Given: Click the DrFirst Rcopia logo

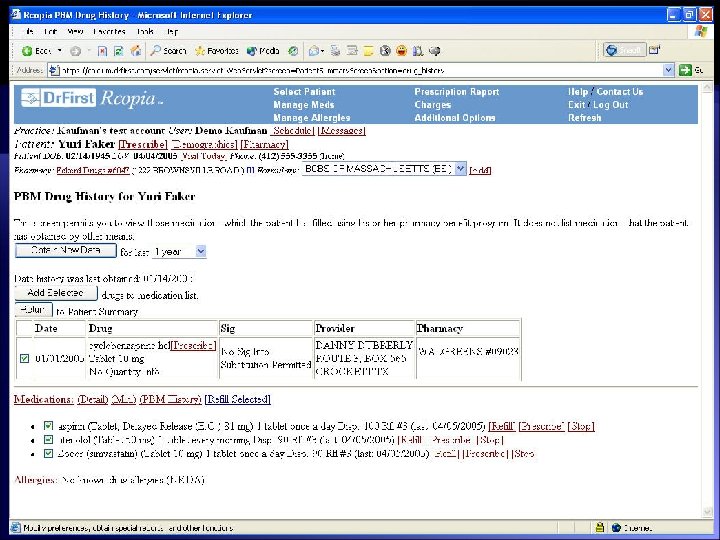Looking at the screenshot, I should (x=92, y=98).
